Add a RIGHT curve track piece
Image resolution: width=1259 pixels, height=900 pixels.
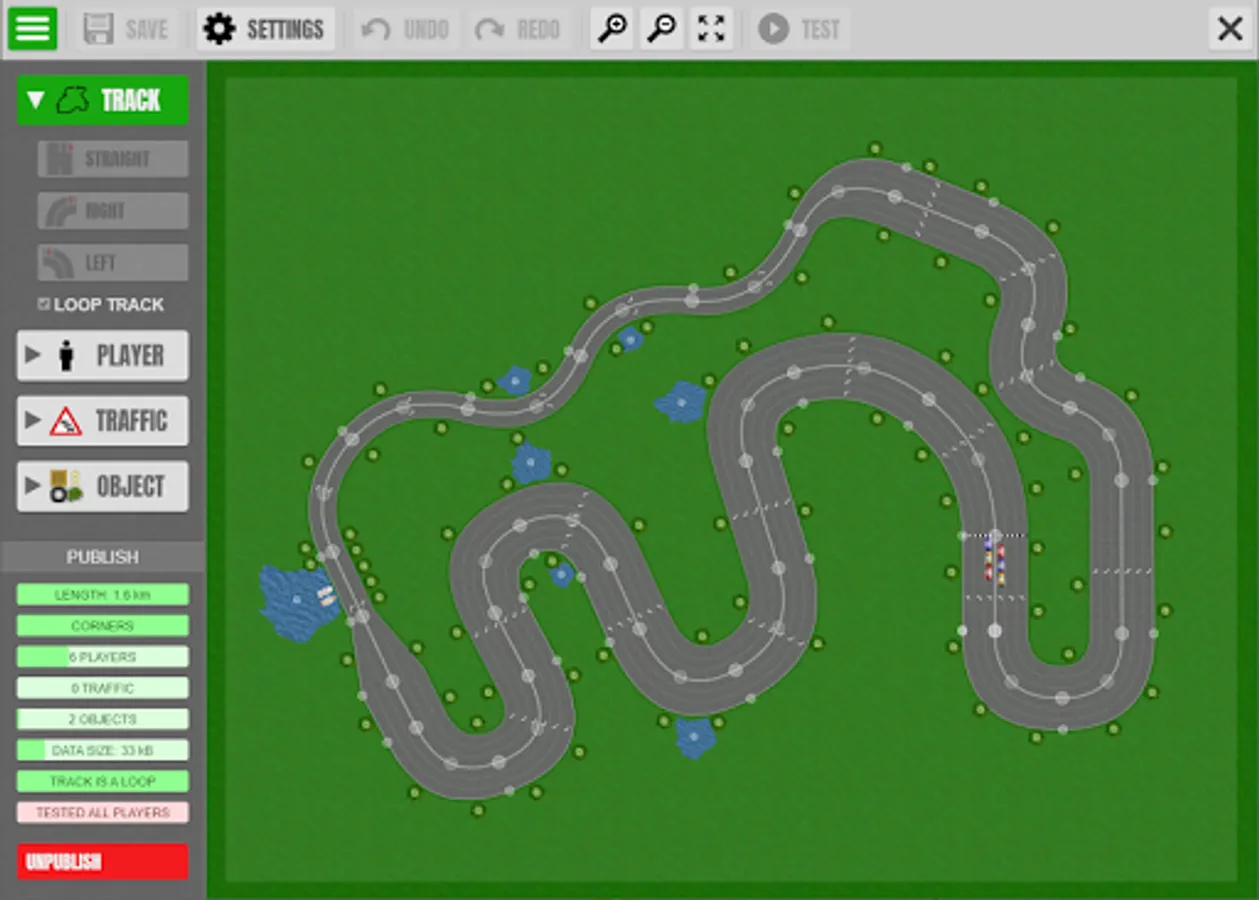pos(113,211)
